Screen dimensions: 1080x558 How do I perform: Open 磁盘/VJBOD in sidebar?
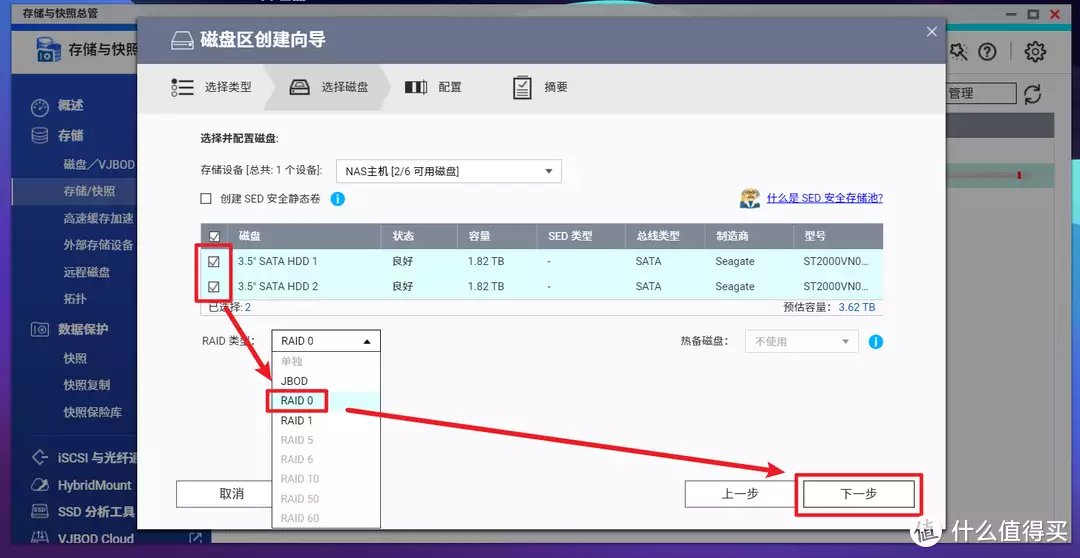click(x=98, y=165)
